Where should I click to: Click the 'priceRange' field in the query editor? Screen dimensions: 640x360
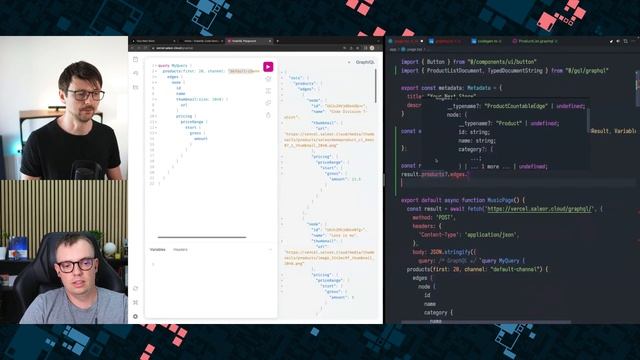click(x=192, y=122)
